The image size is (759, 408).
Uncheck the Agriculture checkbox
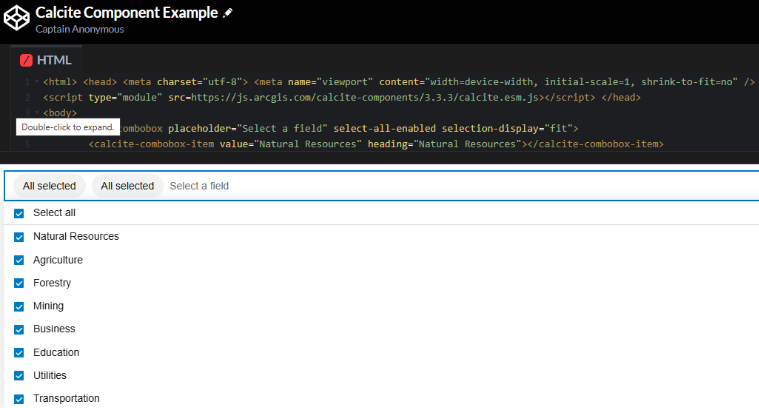coord(19,260)
